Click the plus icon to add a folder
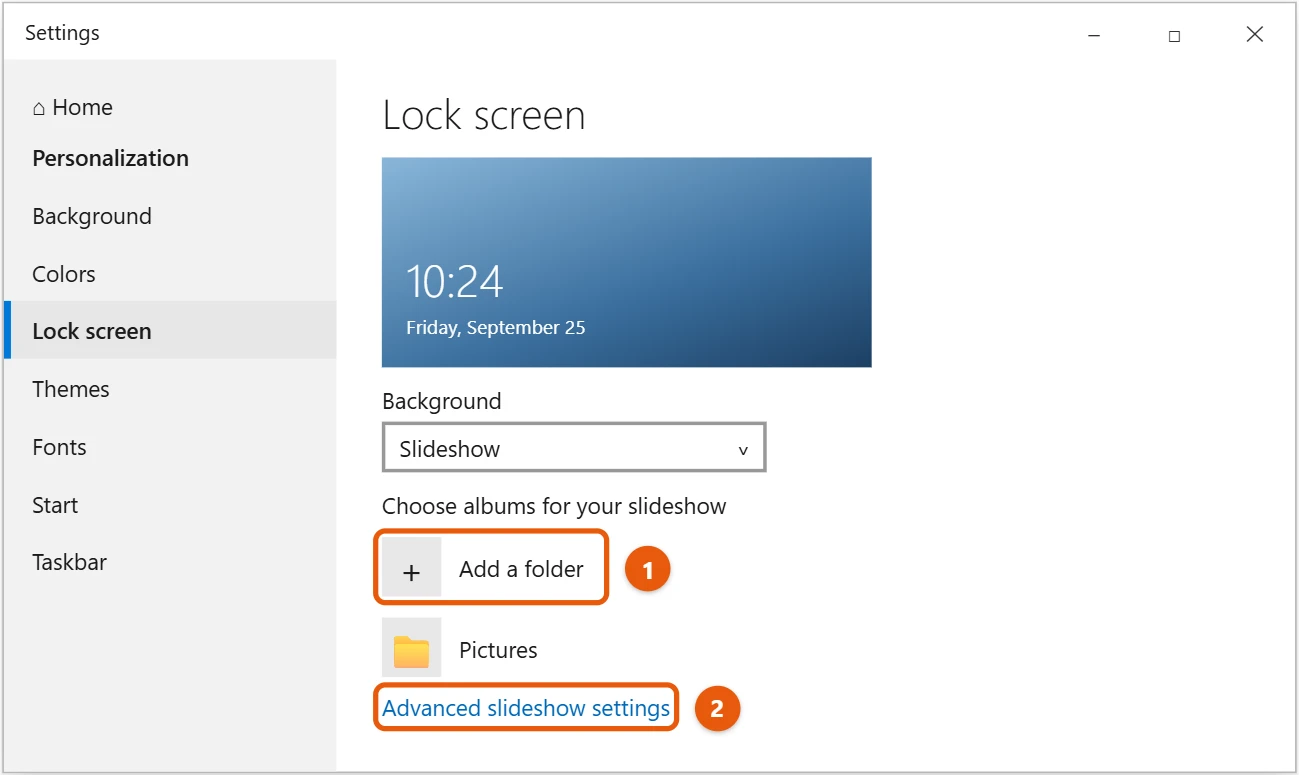The width and height of the screenshot is (1299, 775). click(x=412, y=568)
